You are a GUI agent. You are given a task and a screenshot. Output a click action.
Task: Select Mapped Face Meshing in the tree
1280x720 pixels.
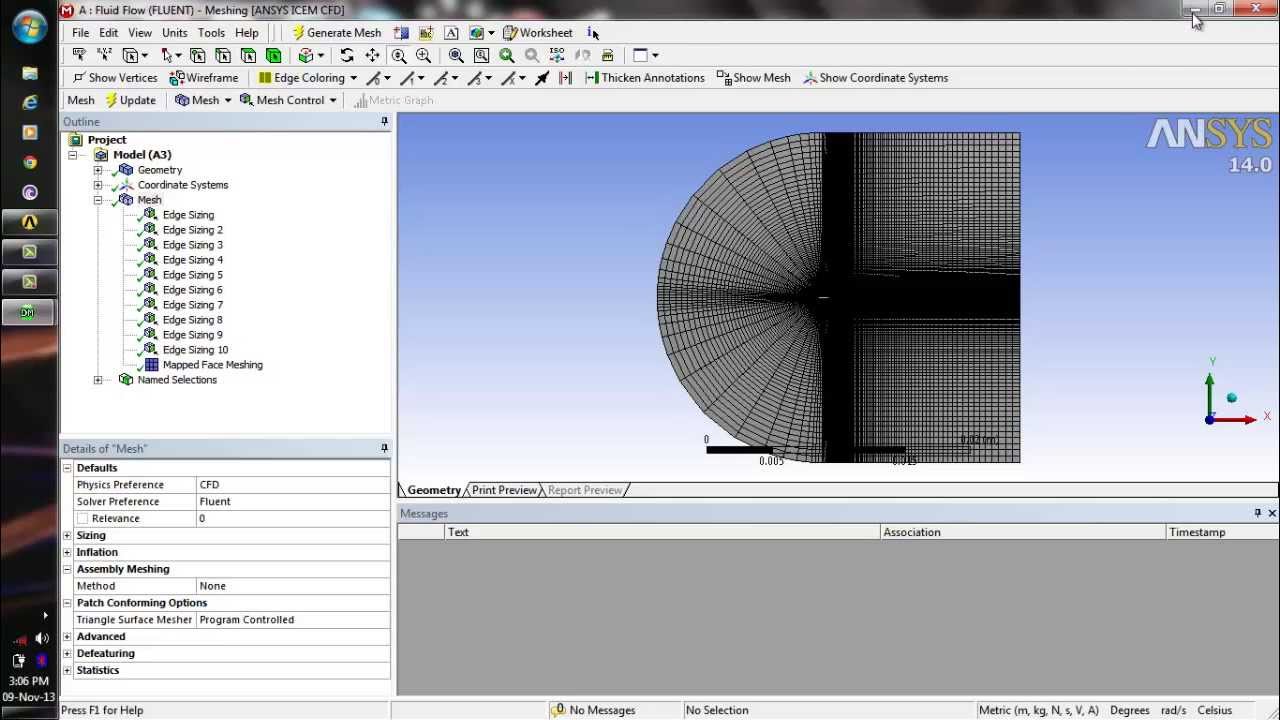pos(212,365)
